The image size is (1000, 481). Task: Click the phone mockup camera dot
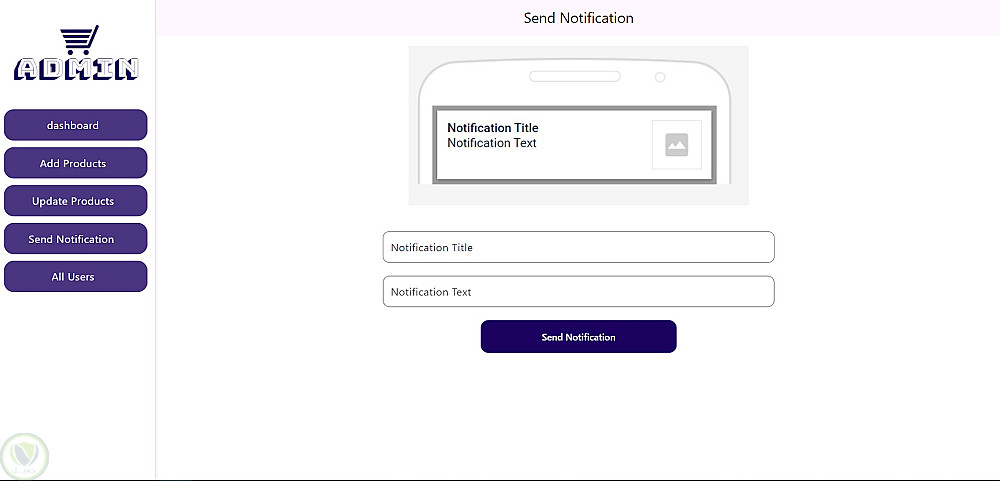point(660,77)
